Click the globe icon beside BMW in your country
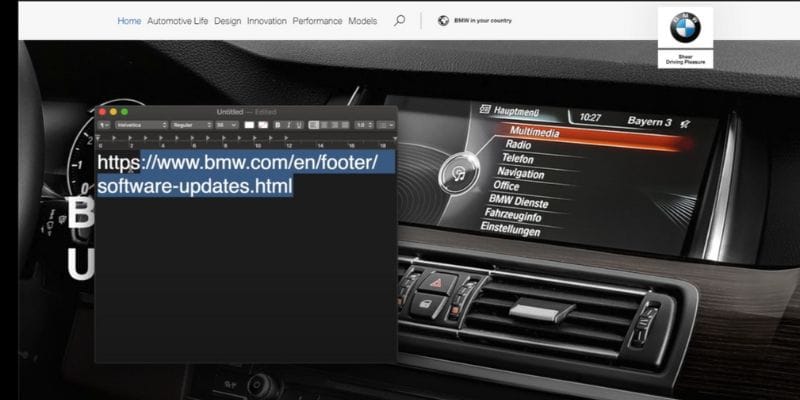800x400 pixels. click(x=443, y=20)
